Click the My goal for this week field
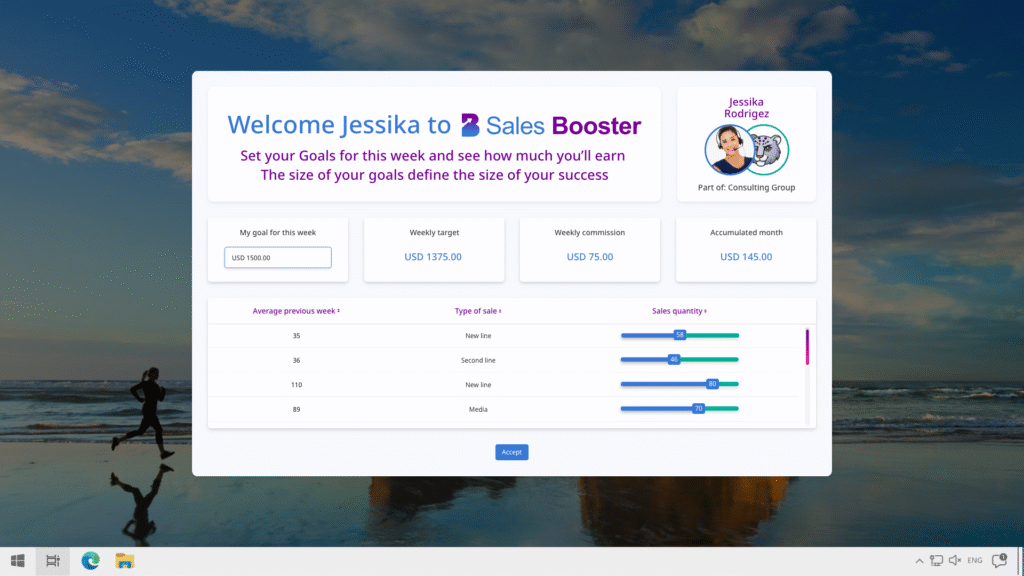Image resolution: width=1024 pixels, height=576 pixels. (x=278, y=257)
